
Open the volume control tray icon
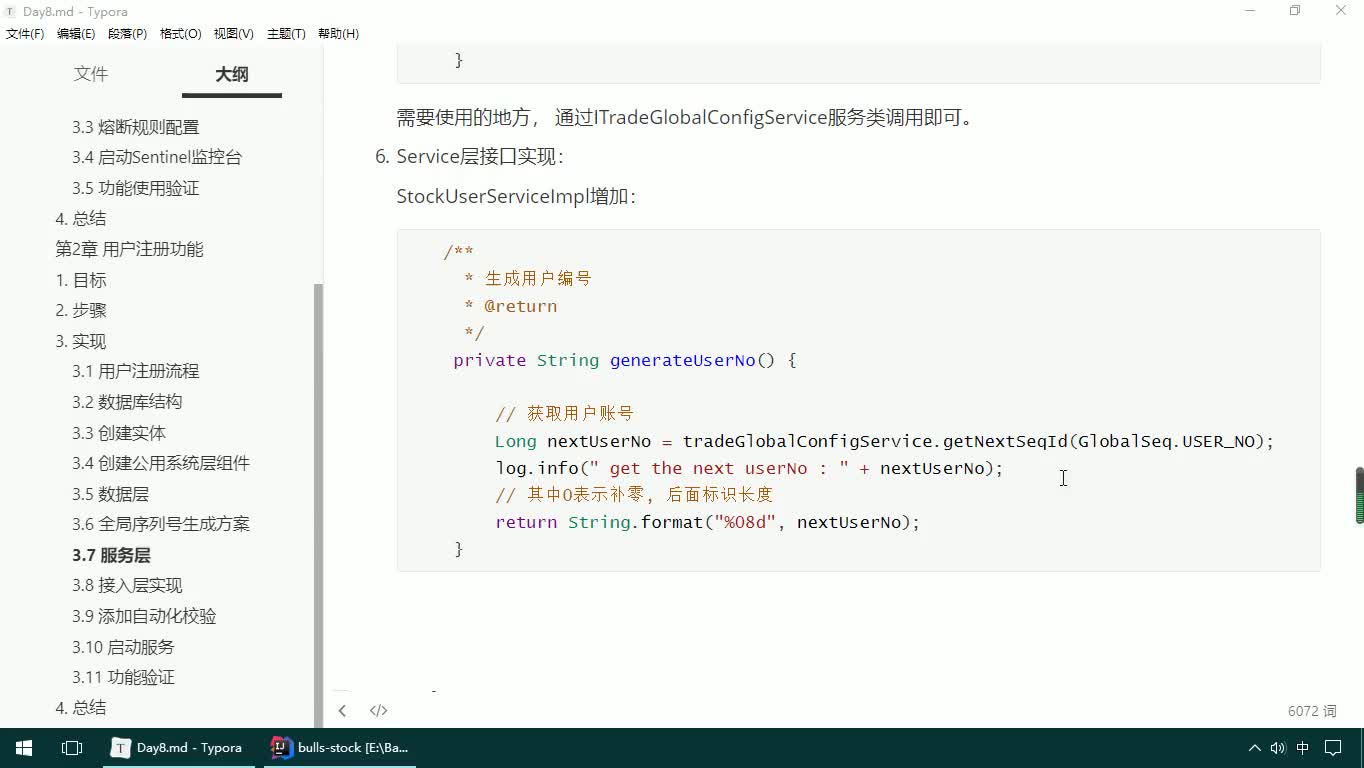tap(1278, 747)
